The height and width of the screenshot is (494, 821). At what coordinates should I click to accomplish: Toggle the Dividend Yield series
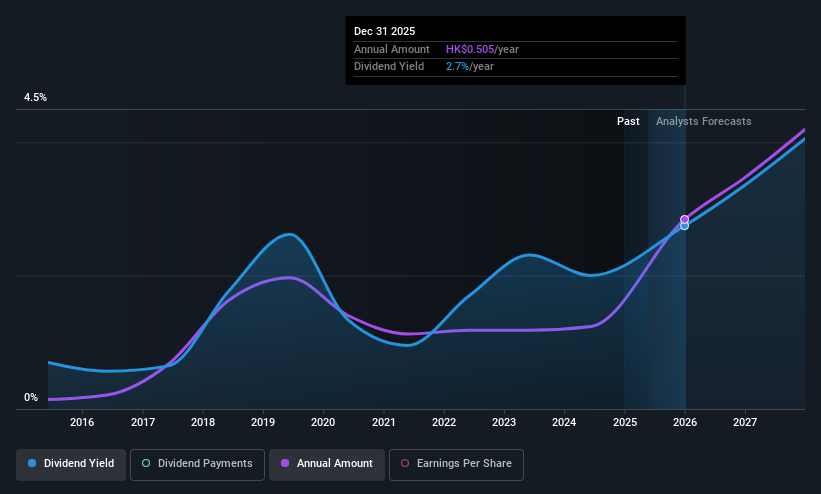point(71,464)
